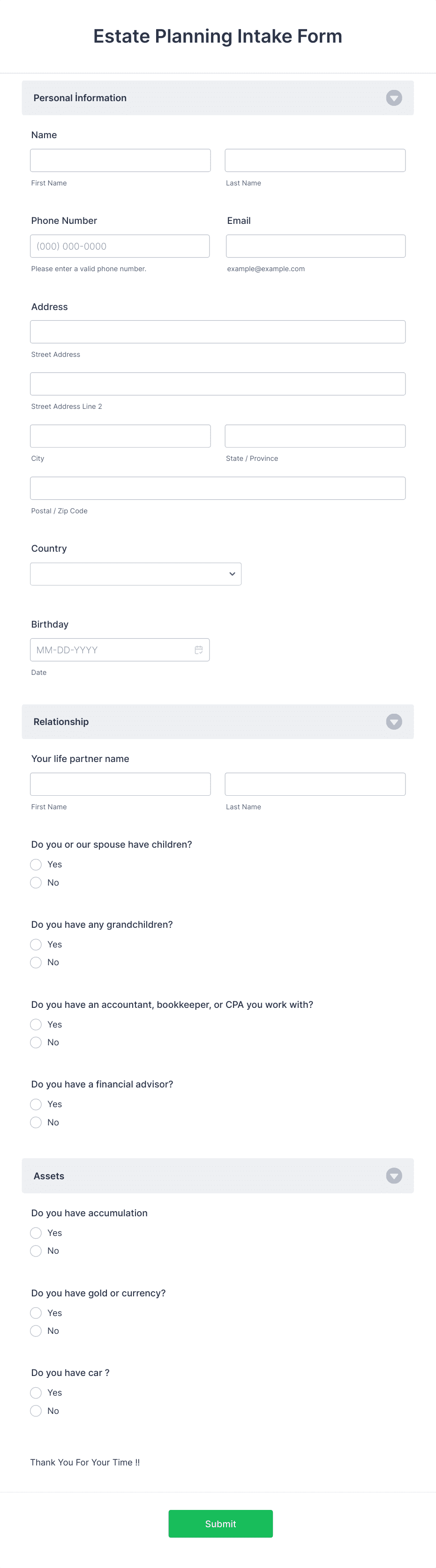Viewport: 436px width, 1568px height.
Task: Click the life partner First Name field
Action: tap(120, 784)
